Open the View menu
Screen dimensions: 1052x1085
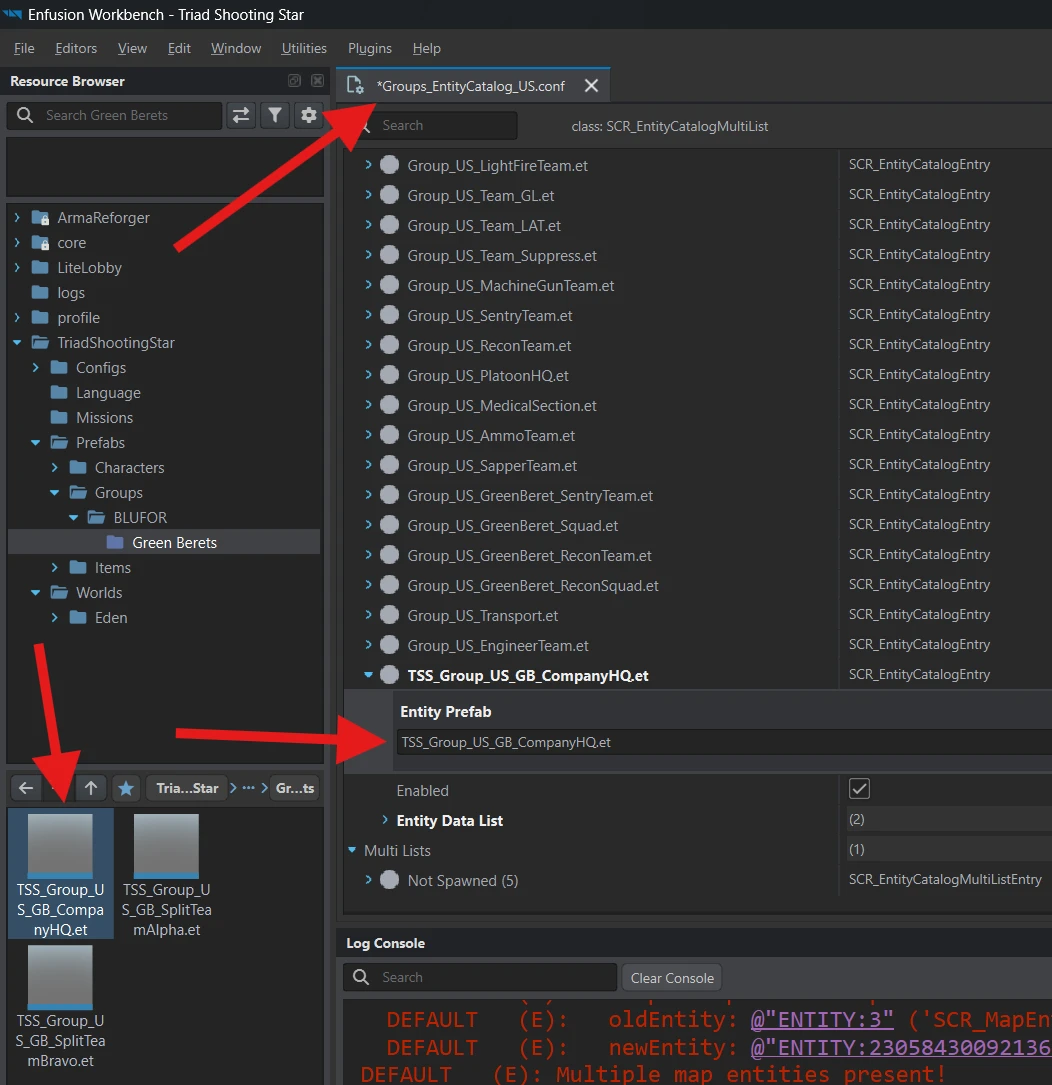point(132,48)
